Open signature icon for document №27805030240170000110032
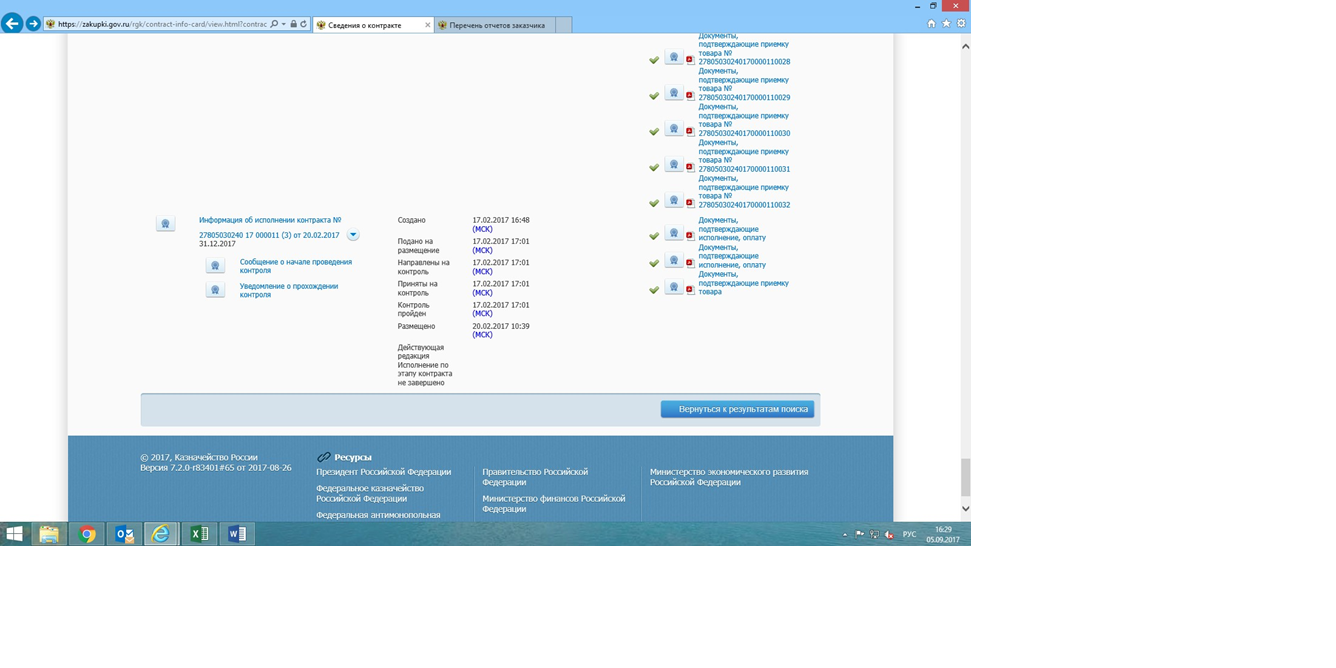This screenshot has height=668, width=1336. coord(674,202)
